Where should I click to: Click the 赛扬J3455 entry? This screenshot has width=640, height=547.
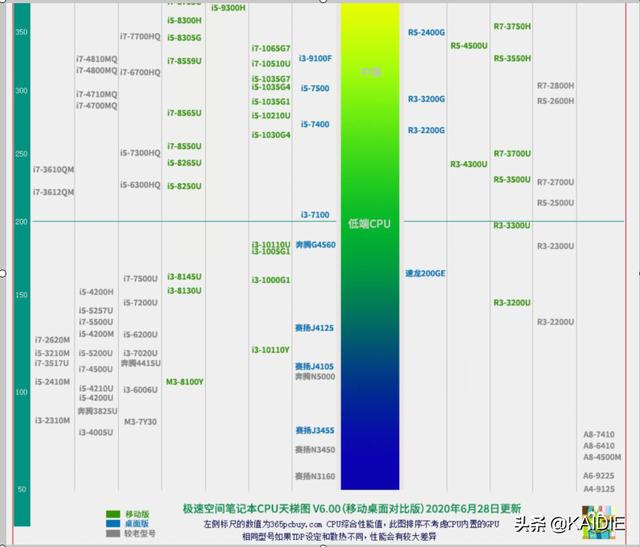[315, 430]
